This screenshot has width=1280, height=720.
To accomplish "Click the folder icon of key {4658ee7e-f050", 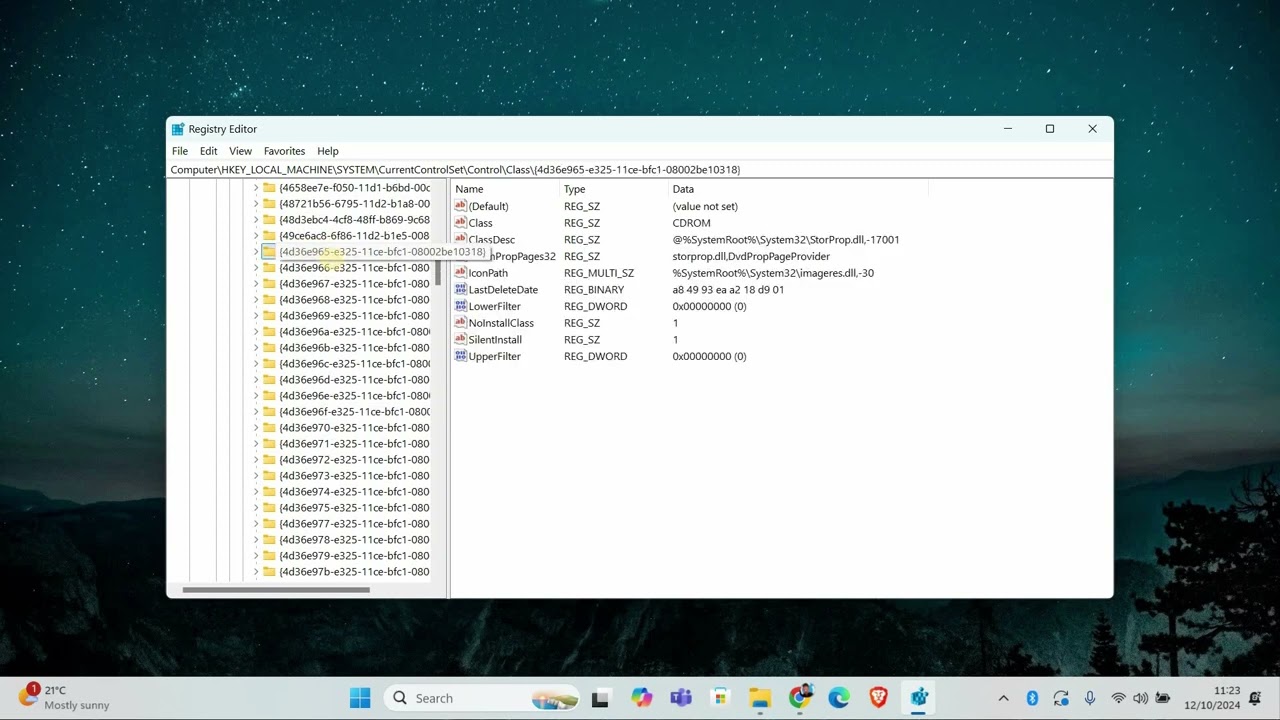I will tap(269, 188).
